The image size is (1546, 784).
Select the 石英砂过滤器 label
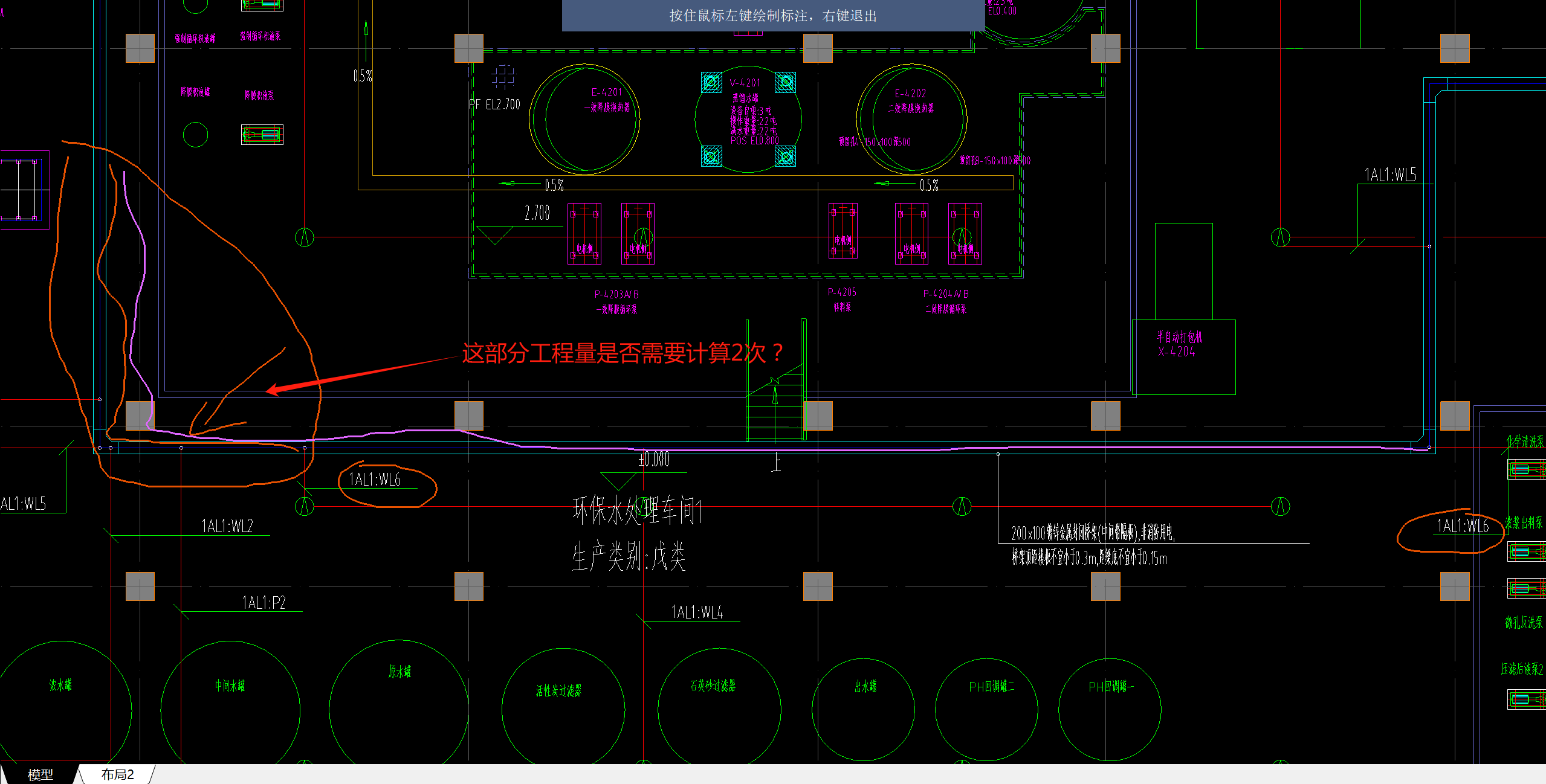713,686
